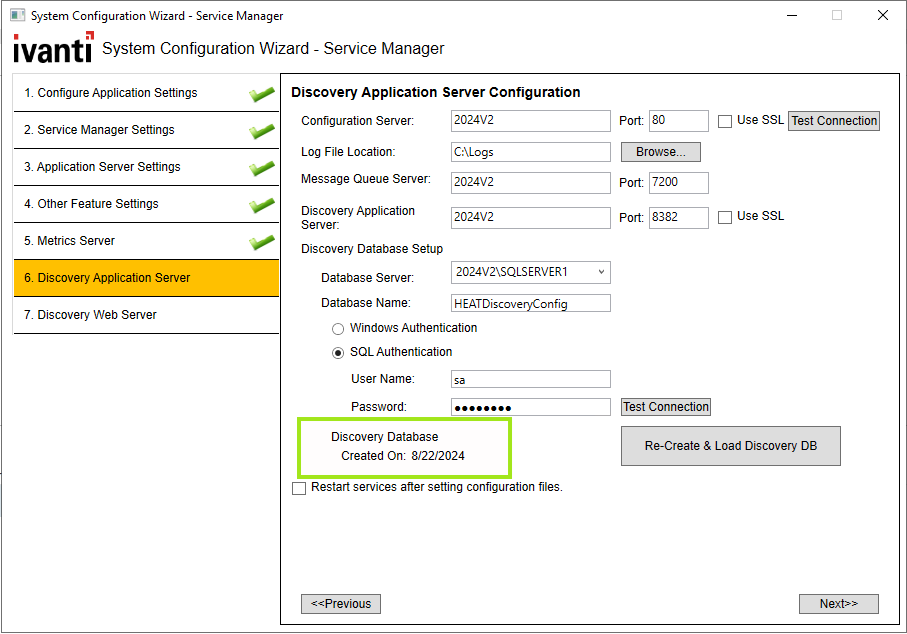Screen dimensions: 907x634
Task: Click the Ivanti logo in the header
Action: click(x=53, y=48)
